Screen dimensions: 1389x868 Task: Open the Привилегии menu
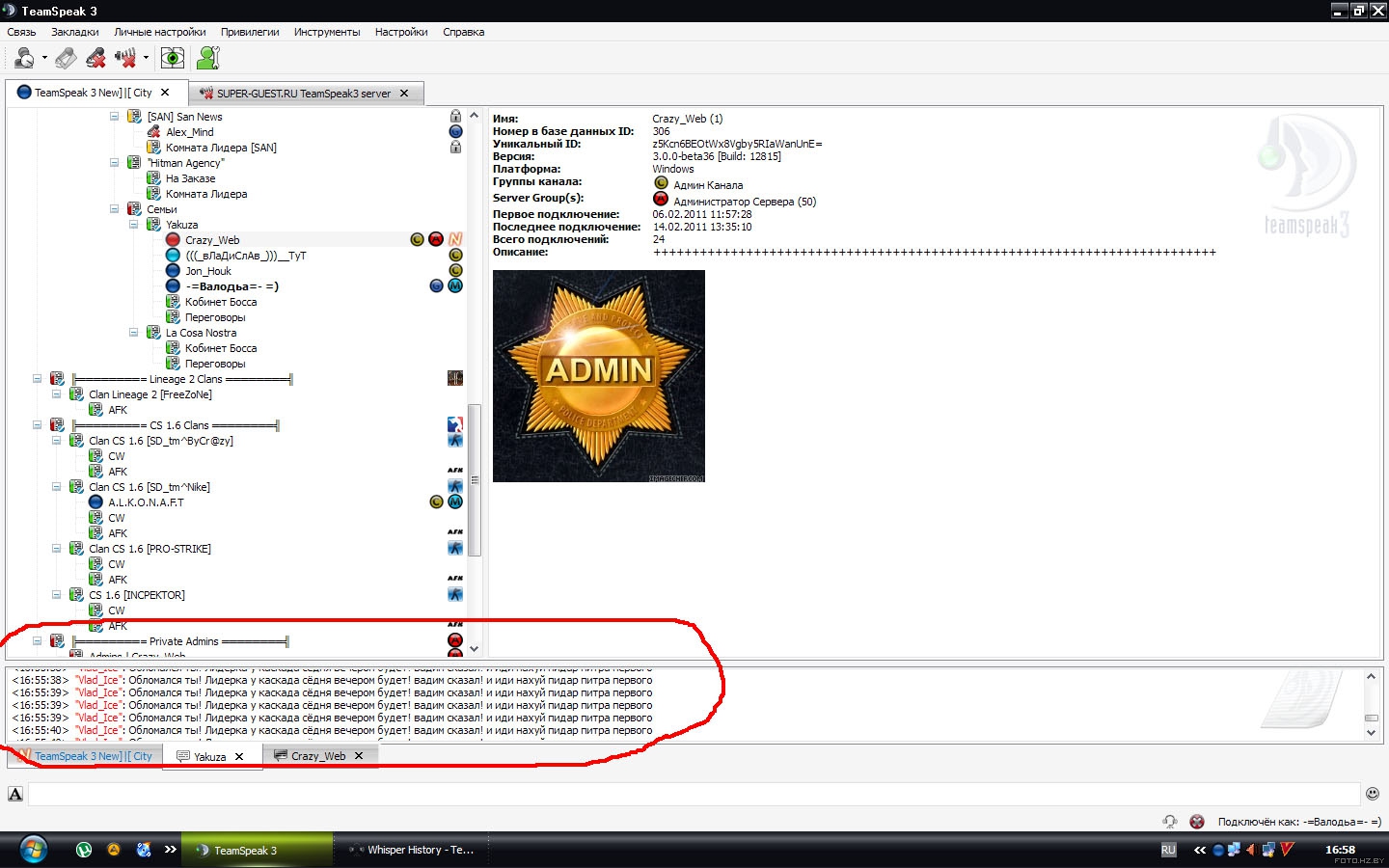click(250, 32)
